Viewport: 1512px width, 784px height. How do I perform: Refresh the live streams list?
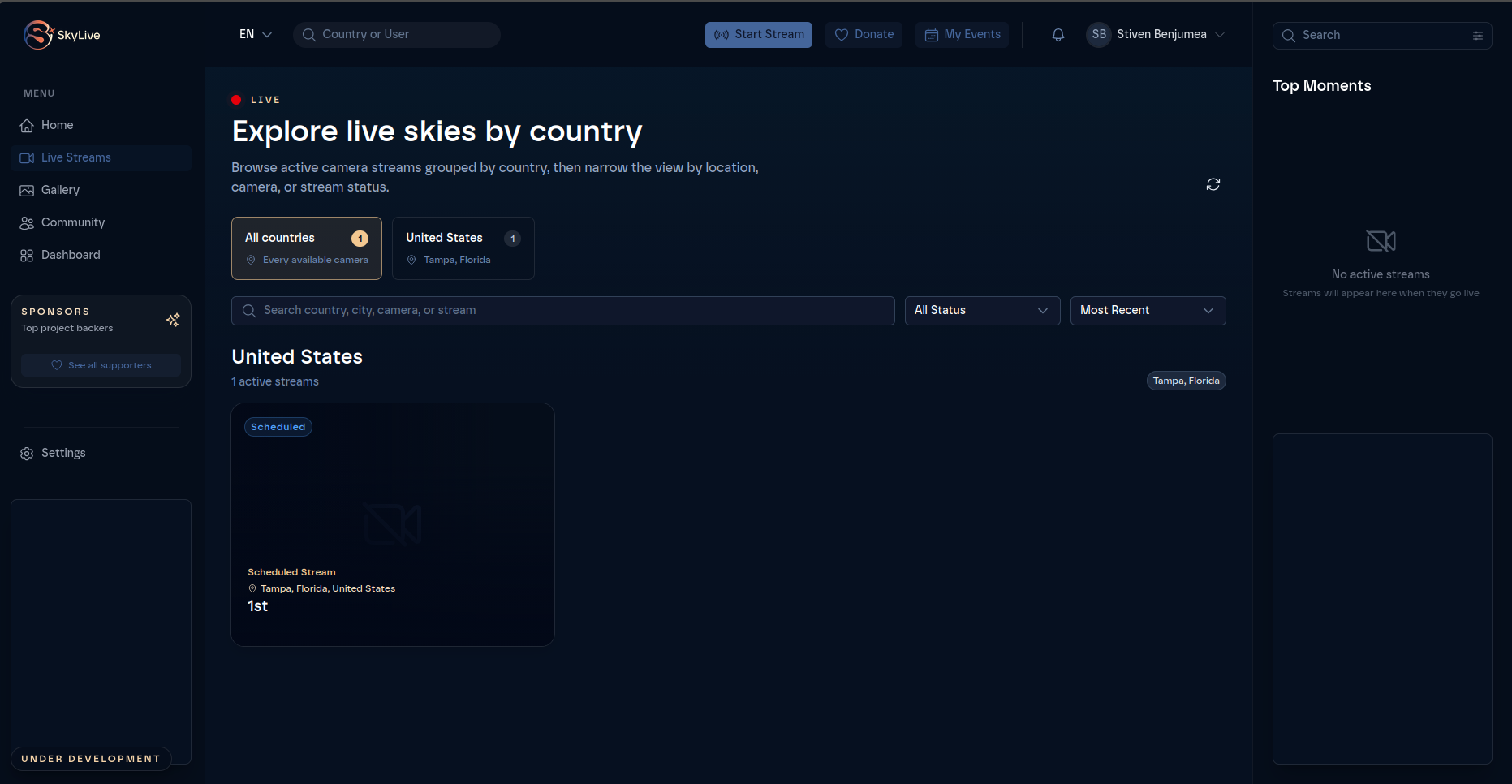click(1213, 184)
